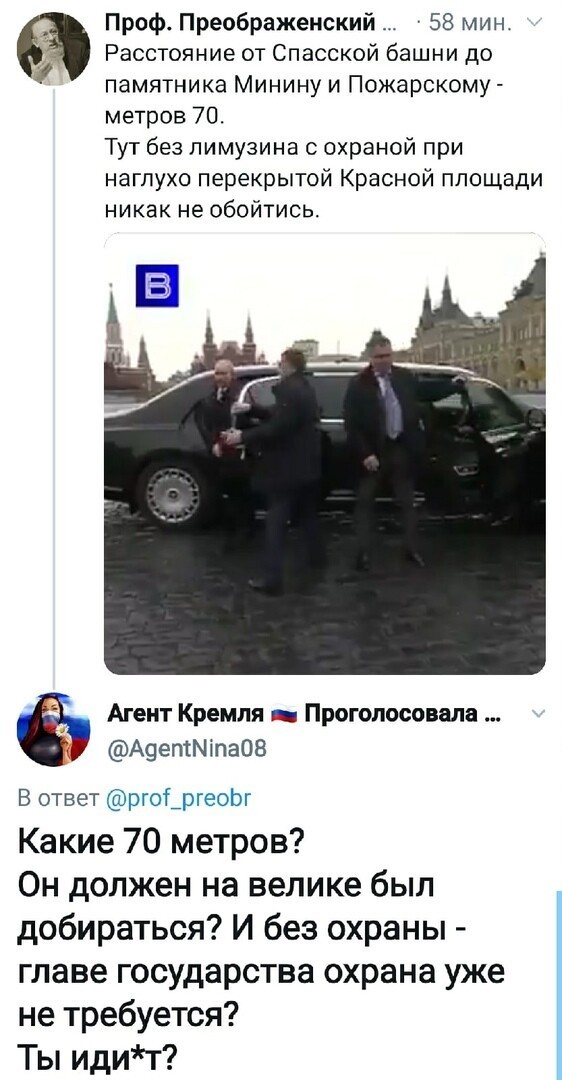Viewport: 562px width, 1080px height.
Task: Expand the first tweet's chevron menu
Action: [538, 27]
